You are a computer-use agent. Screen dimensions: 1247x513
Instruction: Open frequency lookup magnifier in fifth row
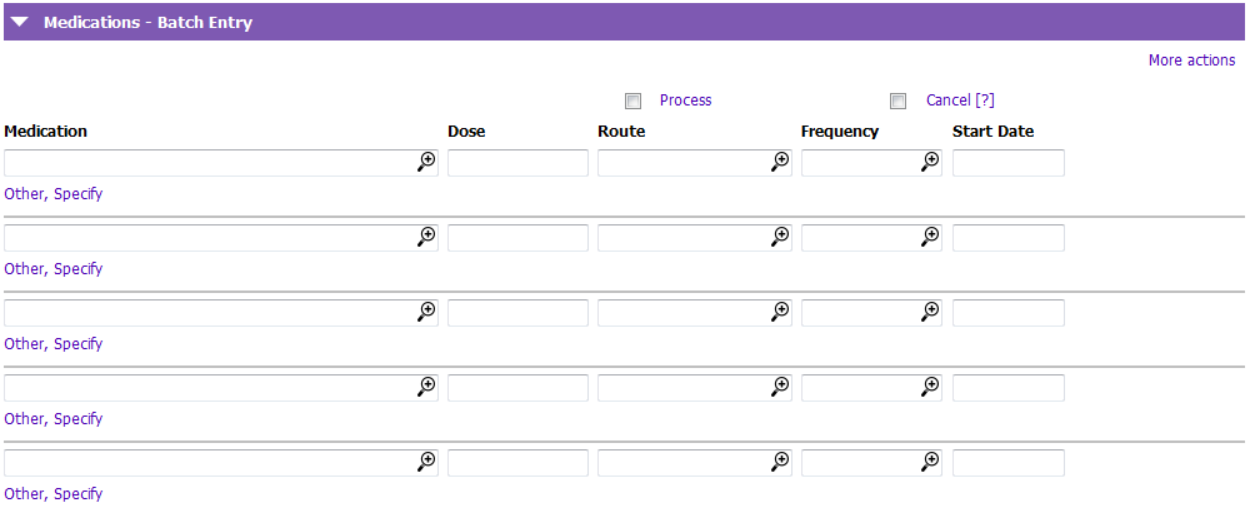tap(931, 461)
